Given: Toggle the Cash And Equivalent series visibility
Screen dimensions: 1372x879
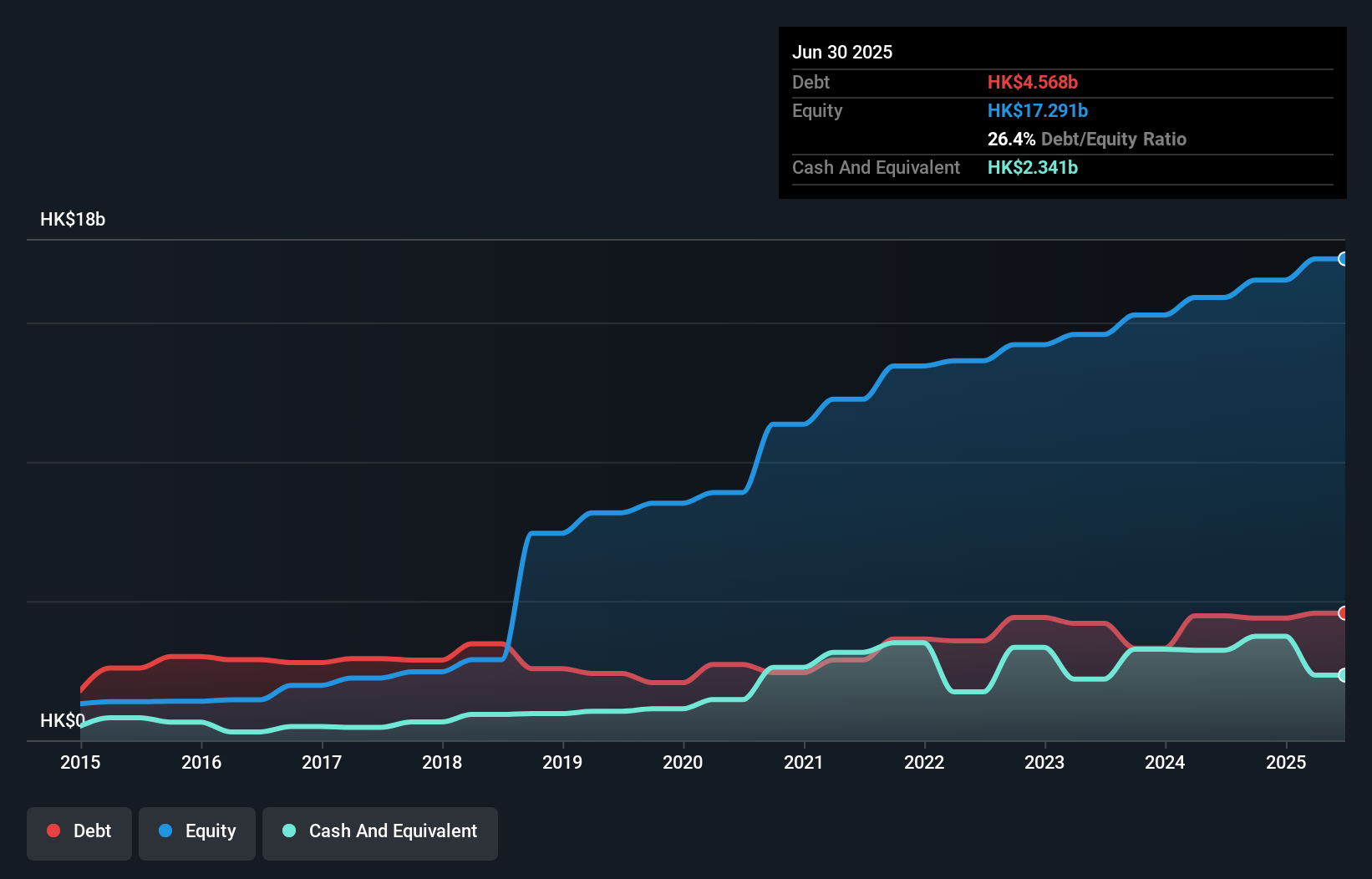Looking at the screenshot, I should pyautogui.click(x=380, y=832).
